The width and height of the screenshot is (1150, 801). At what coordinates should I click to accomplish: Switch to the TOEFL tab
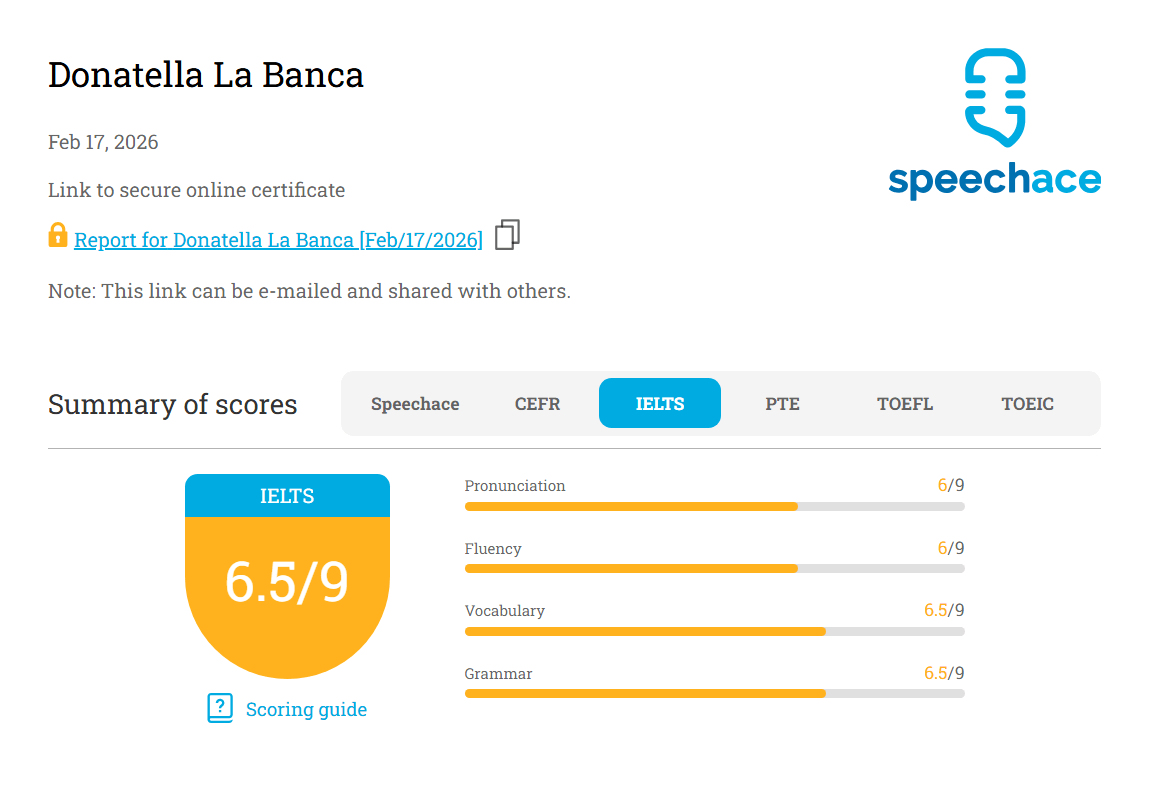click(x=905, y=404)
